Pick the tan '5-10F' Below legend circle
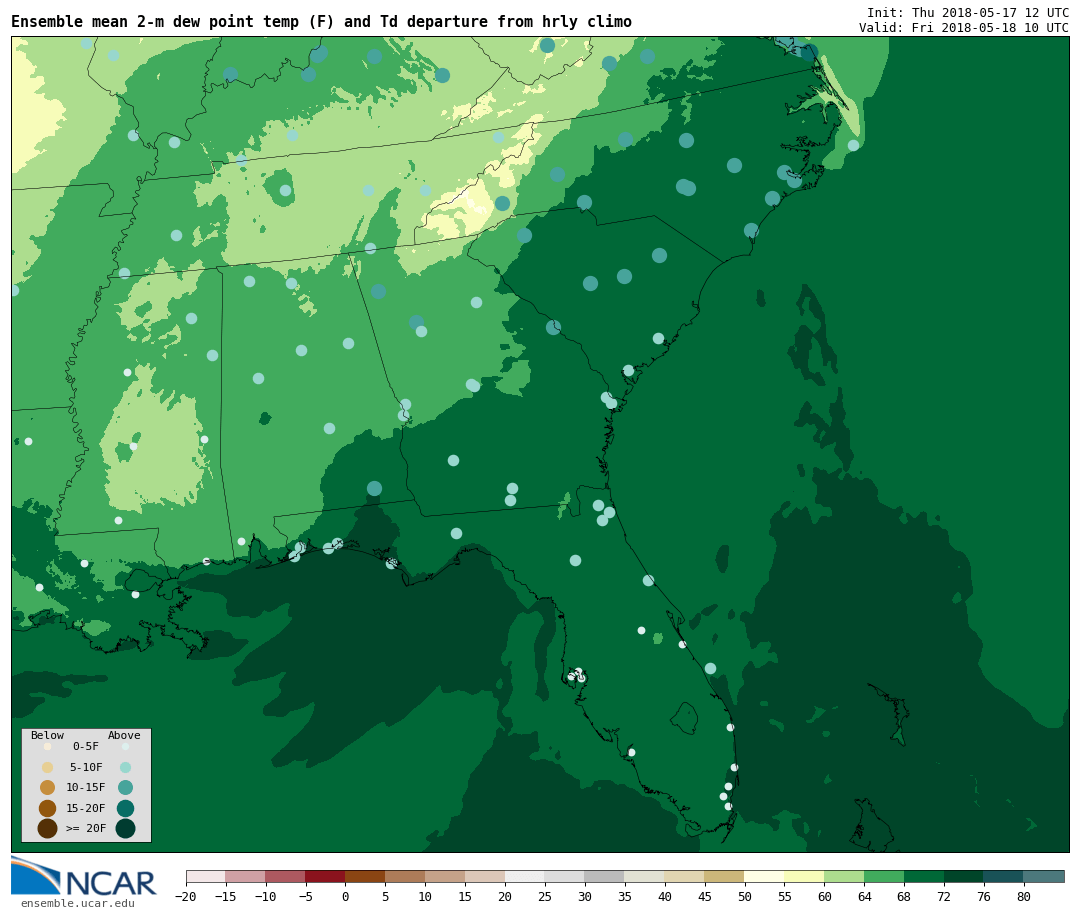The width and height of the screenshot is (1080, 915). coord(47,767)
